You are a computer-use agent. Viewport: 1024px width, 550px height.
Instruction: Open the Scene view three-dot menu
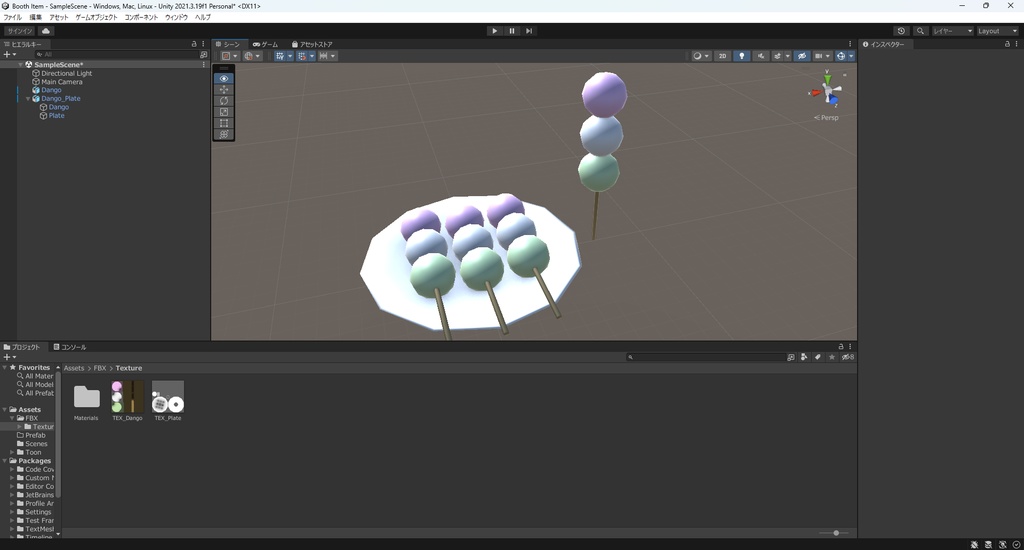coord(850,44)
